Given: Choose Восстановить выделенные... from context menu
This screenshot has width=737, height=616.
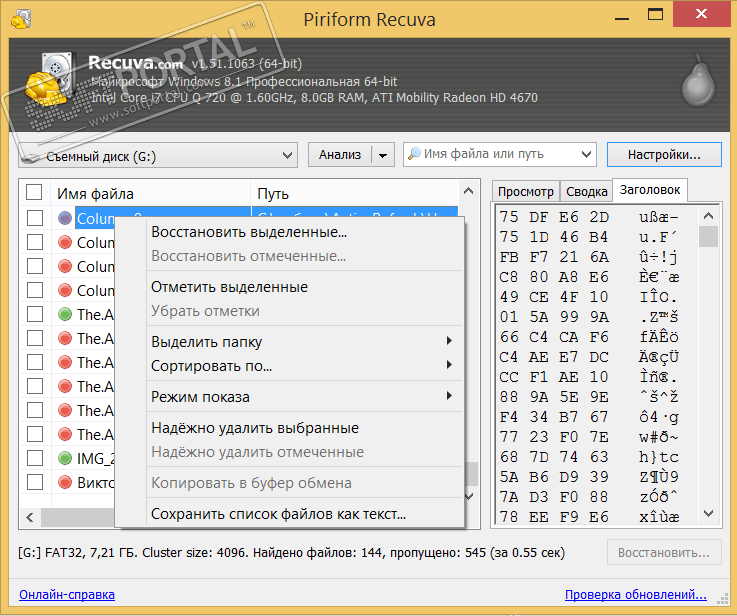Looking at the screenshot, I should click(305, 232).
